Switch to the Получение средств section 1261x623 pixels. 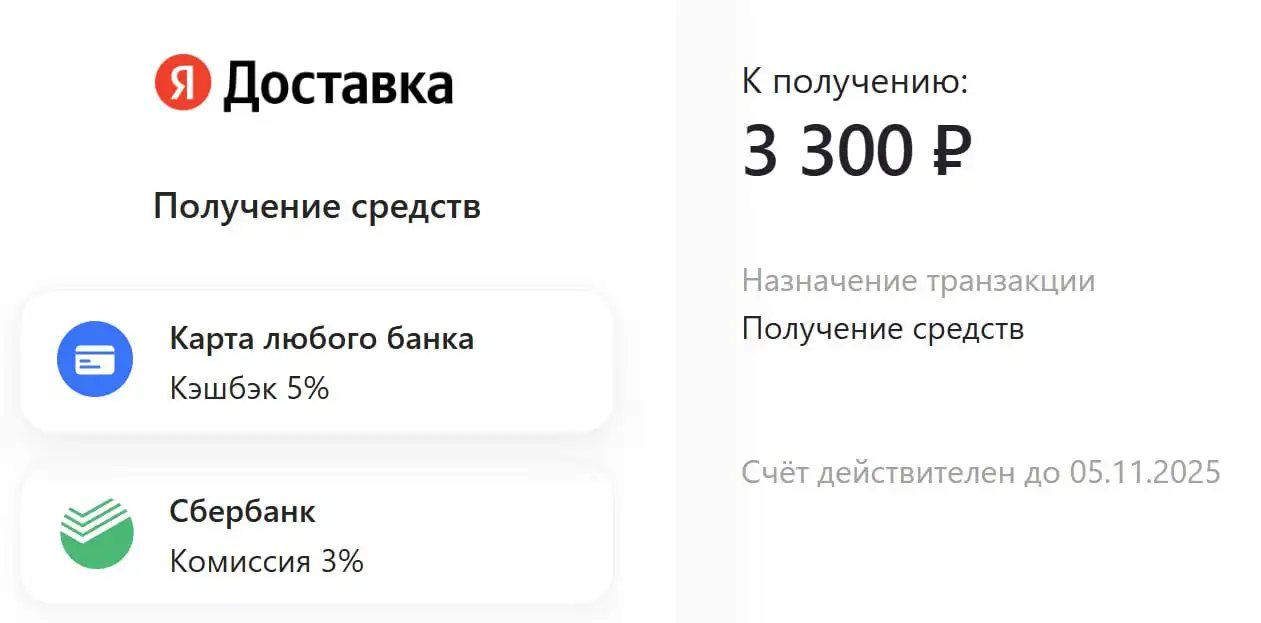point(316,207)
